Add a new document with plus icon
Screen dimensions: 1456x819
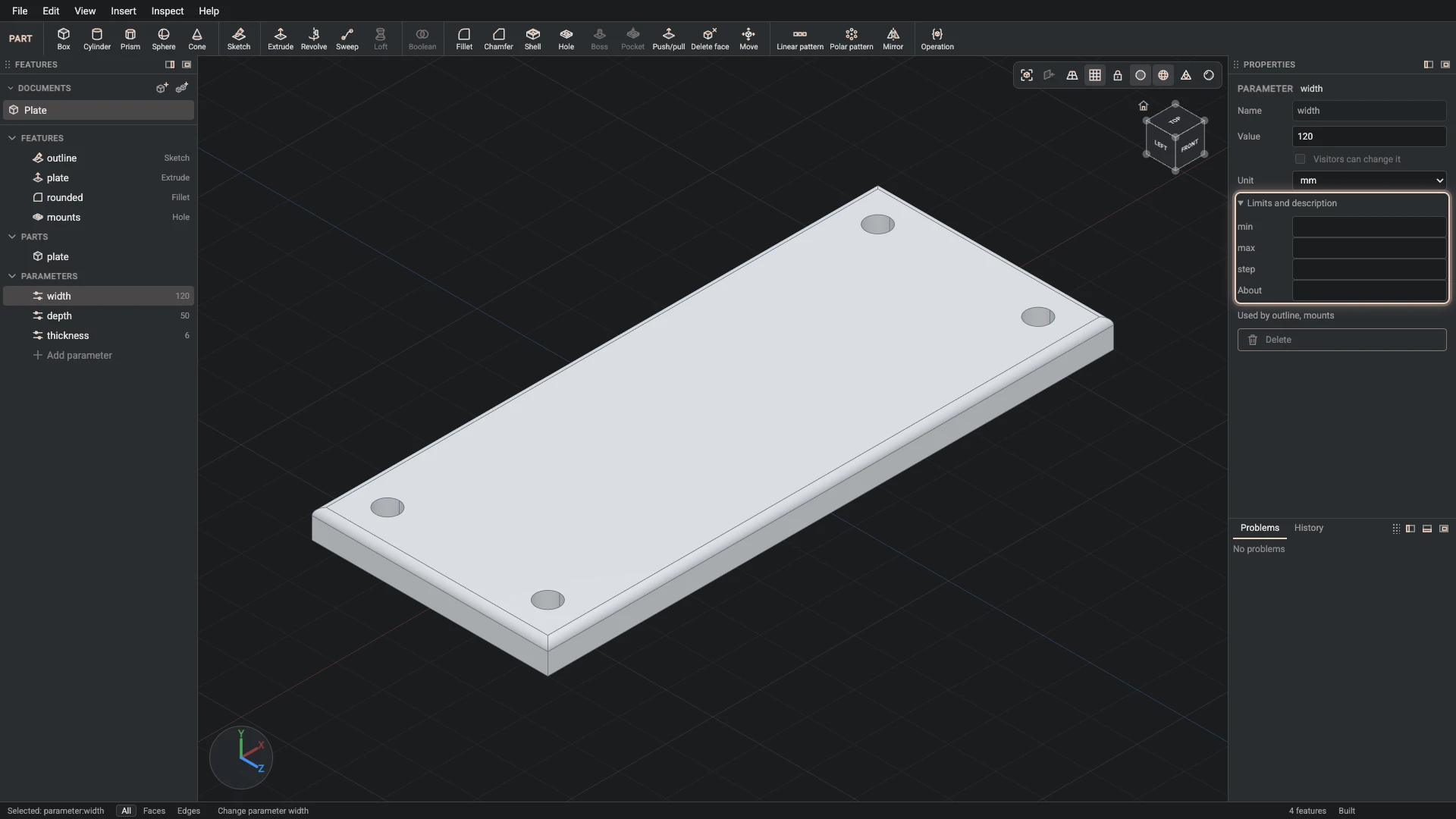(x=162, y=88)
